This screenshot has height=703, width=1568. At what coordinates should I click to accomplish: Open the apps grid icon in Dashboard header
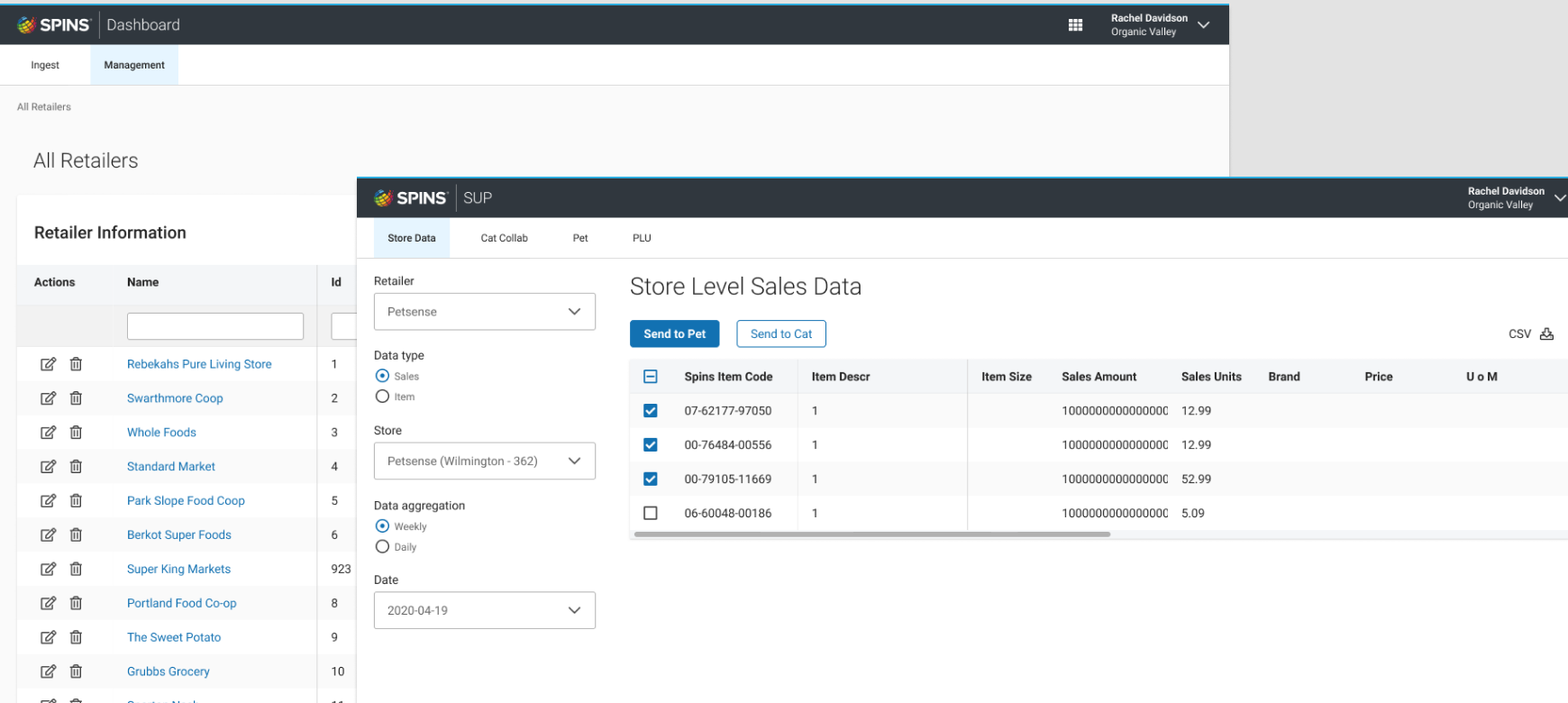click(x=1075, y=25)
